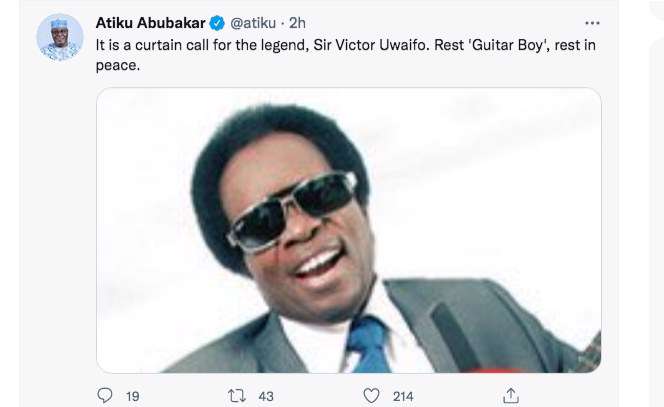Image resolution: width=664 pixels, height=407 pixels.
Task: Click the reply speech bubble icon
Action: click(104, 396)
